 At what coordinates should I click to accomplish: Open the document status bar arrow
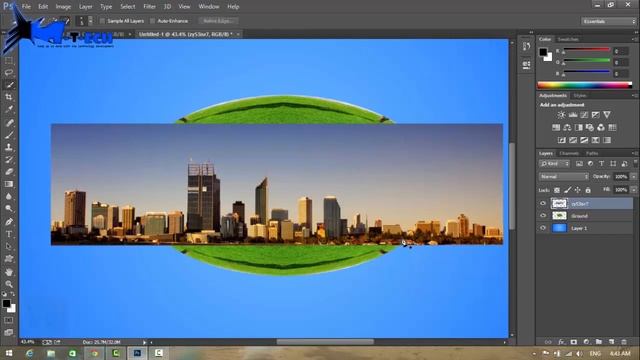click(144, 342)
